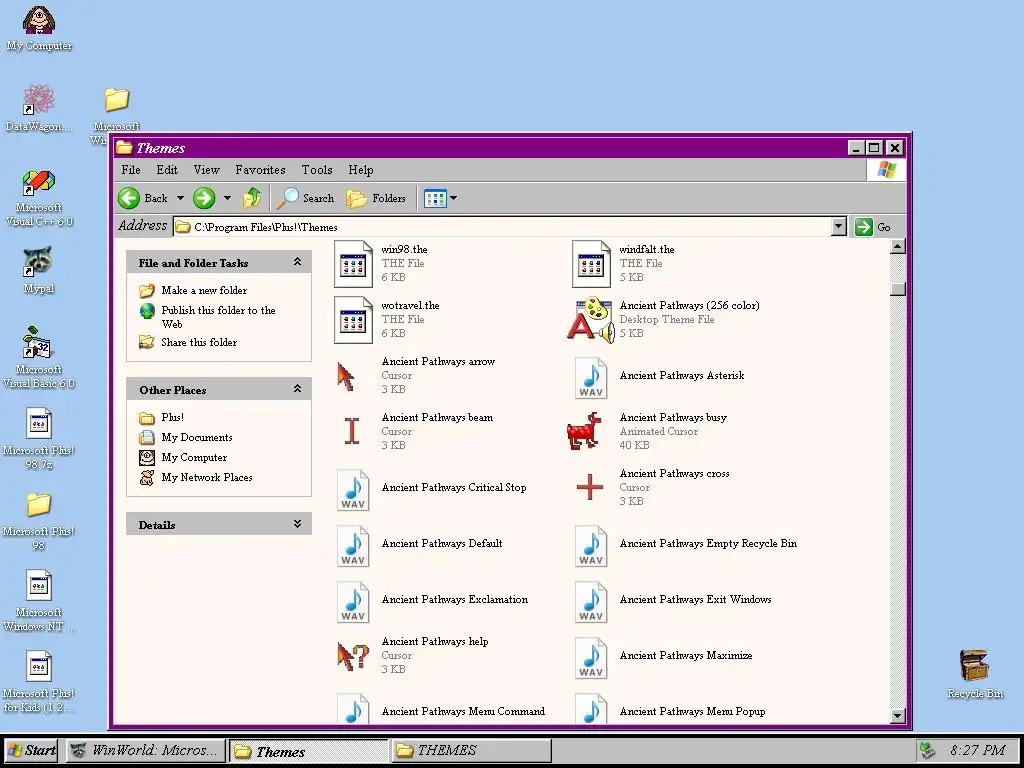Select Ancient Pathways Menu Command icon
The image size is (1024, 768).
point(353,709)
